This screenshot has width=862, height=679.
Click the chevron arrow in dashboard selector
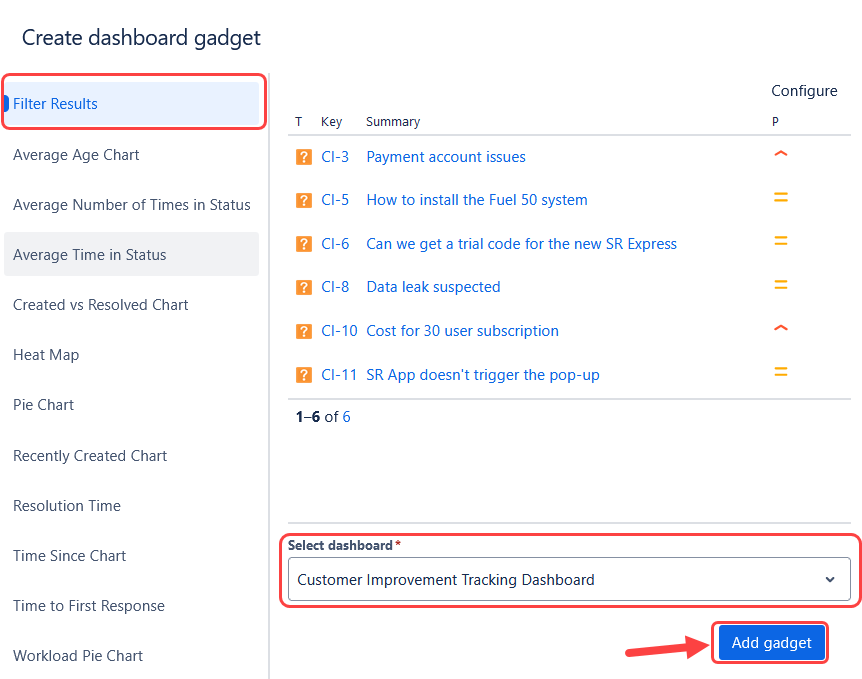point(830,579)
